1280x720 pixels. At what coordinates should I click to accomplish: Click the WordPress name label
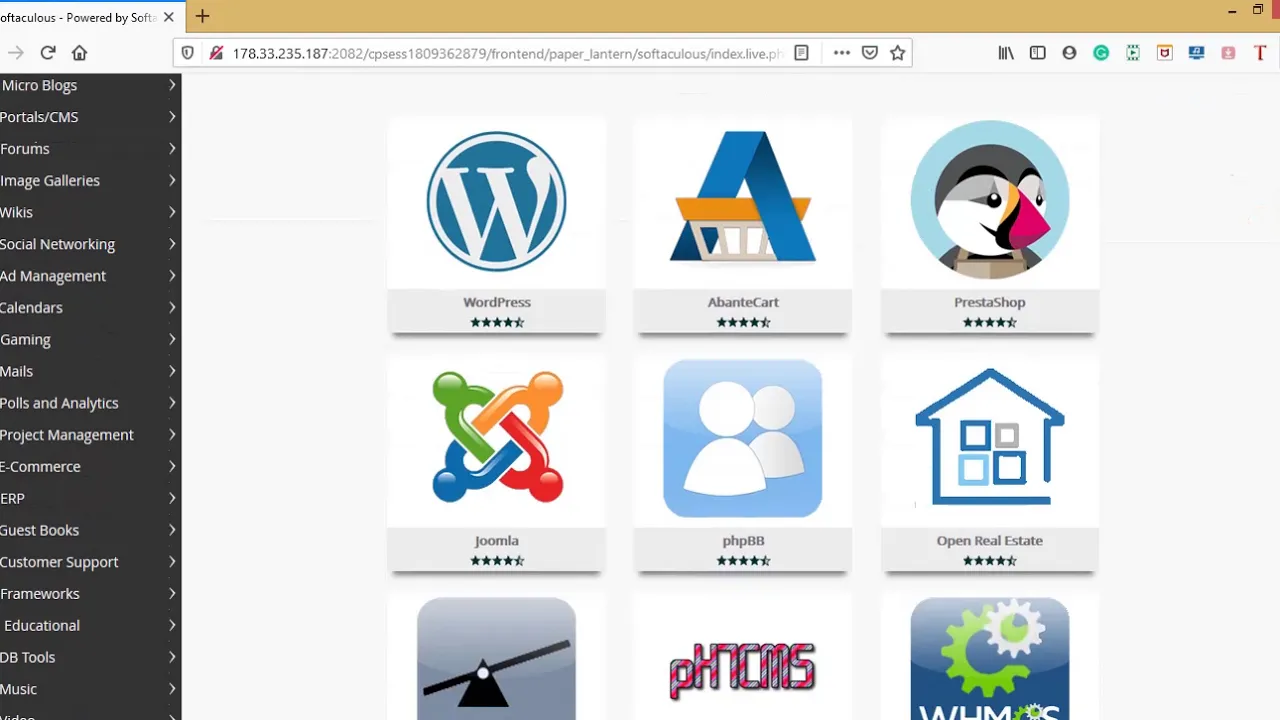(497, 302)
